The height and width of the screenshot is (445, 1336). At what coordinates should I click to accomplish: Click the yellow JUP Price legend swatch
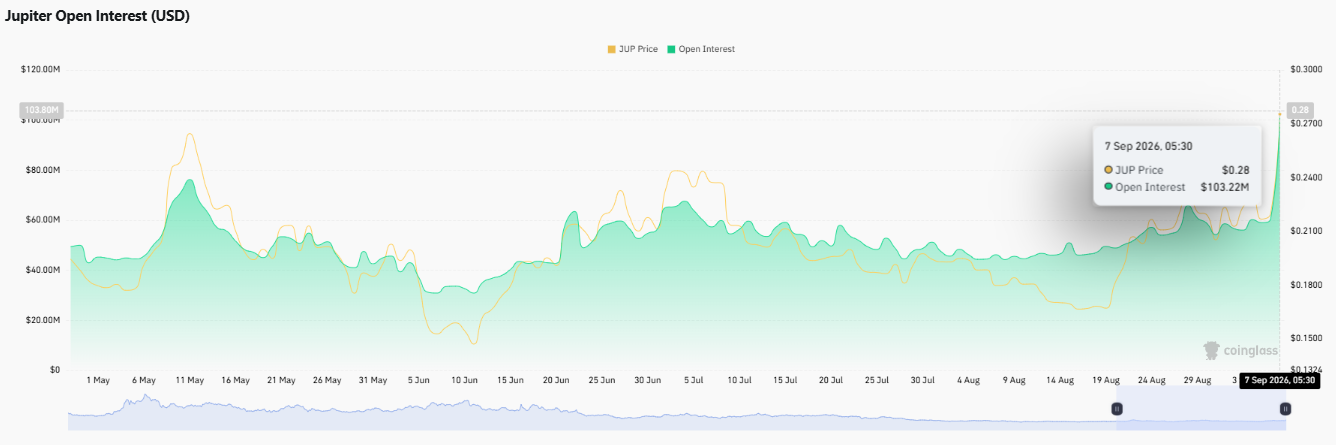[x=611, y=49]
